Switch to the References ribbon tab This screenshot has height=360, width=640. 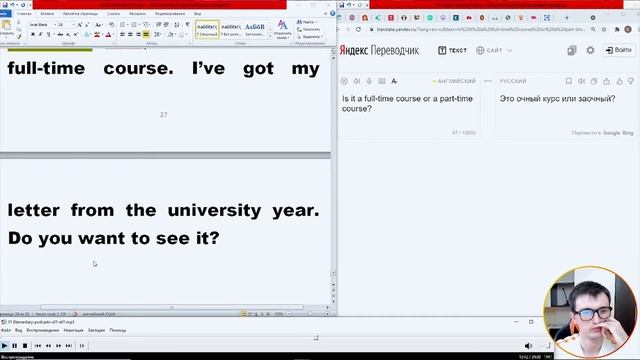[x=113, y=14]
